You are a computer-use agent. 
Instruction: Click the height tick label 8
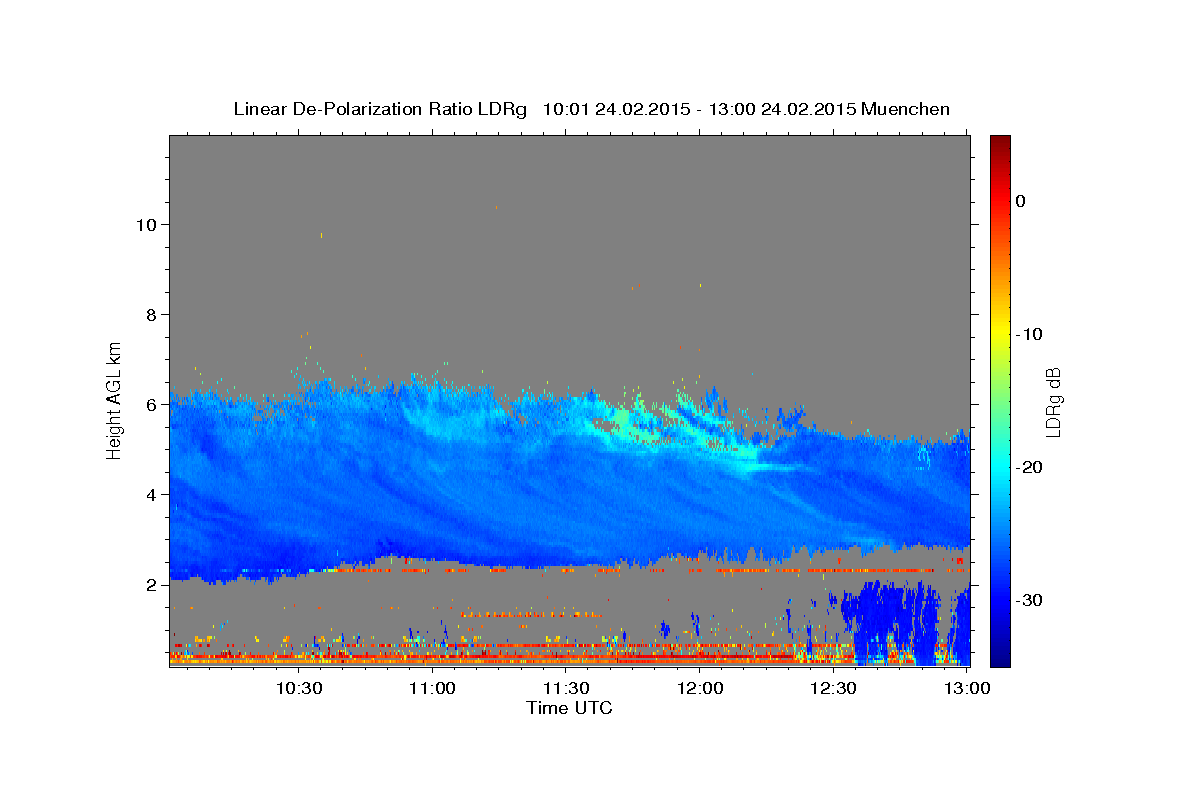click(x=151, y=314)
